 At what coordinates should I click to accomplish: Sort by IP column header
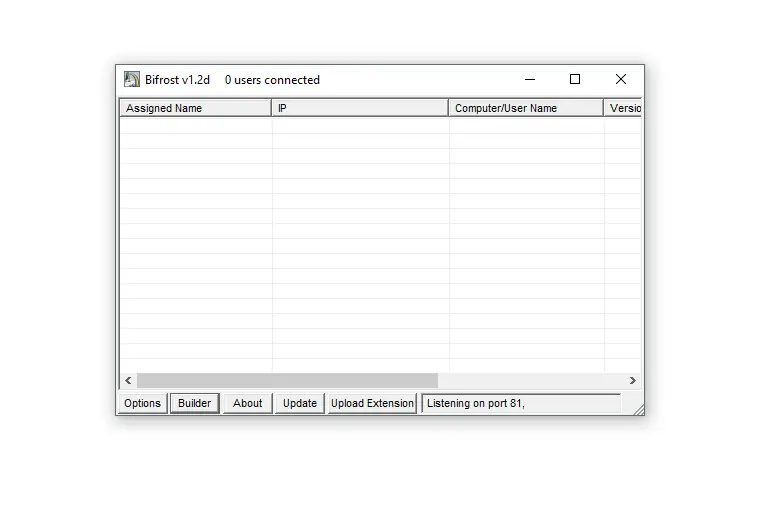click(360, 108)
